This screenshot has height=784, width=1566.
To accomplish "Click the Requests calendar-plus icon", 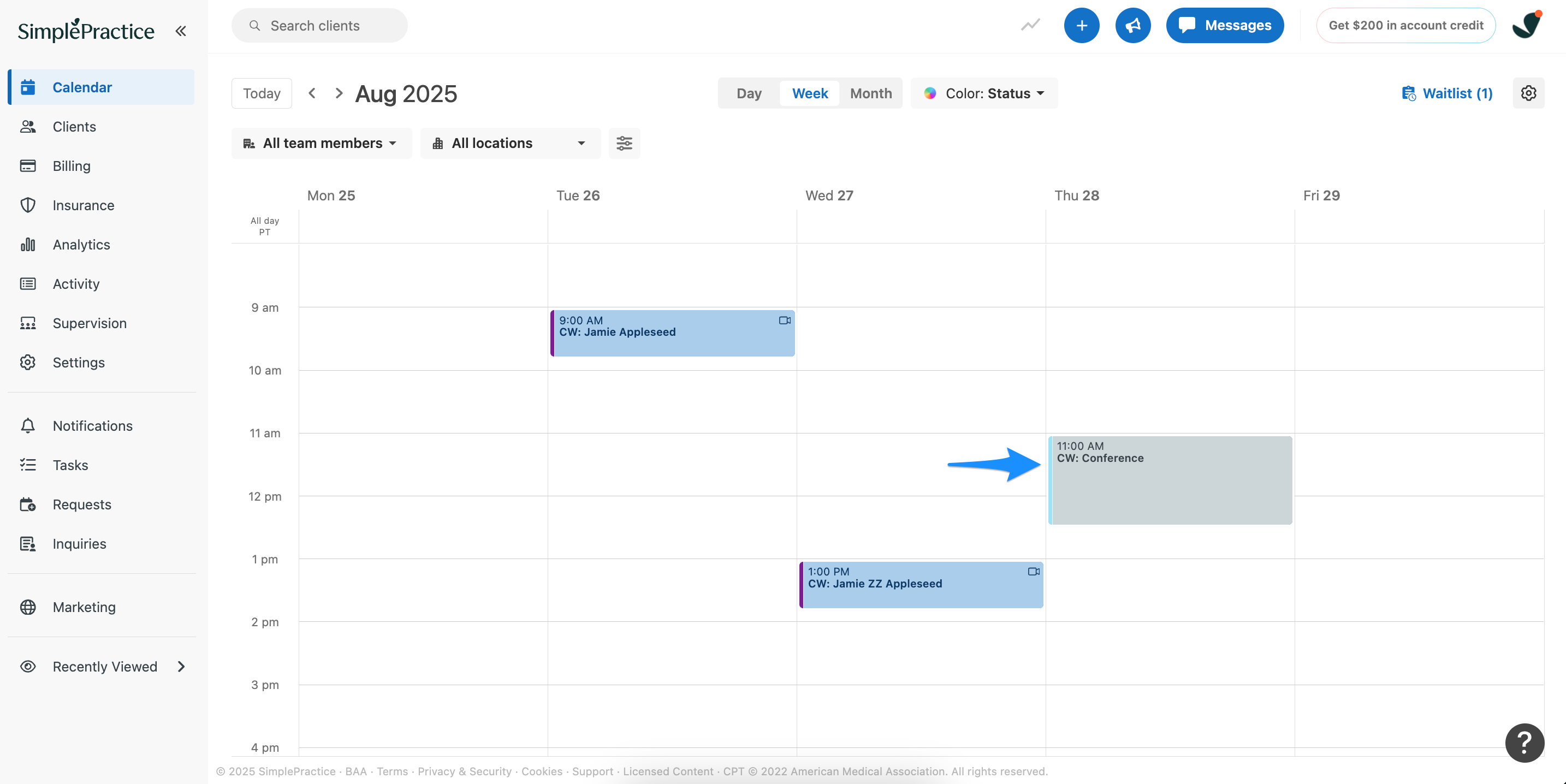I will click(28, 504).
